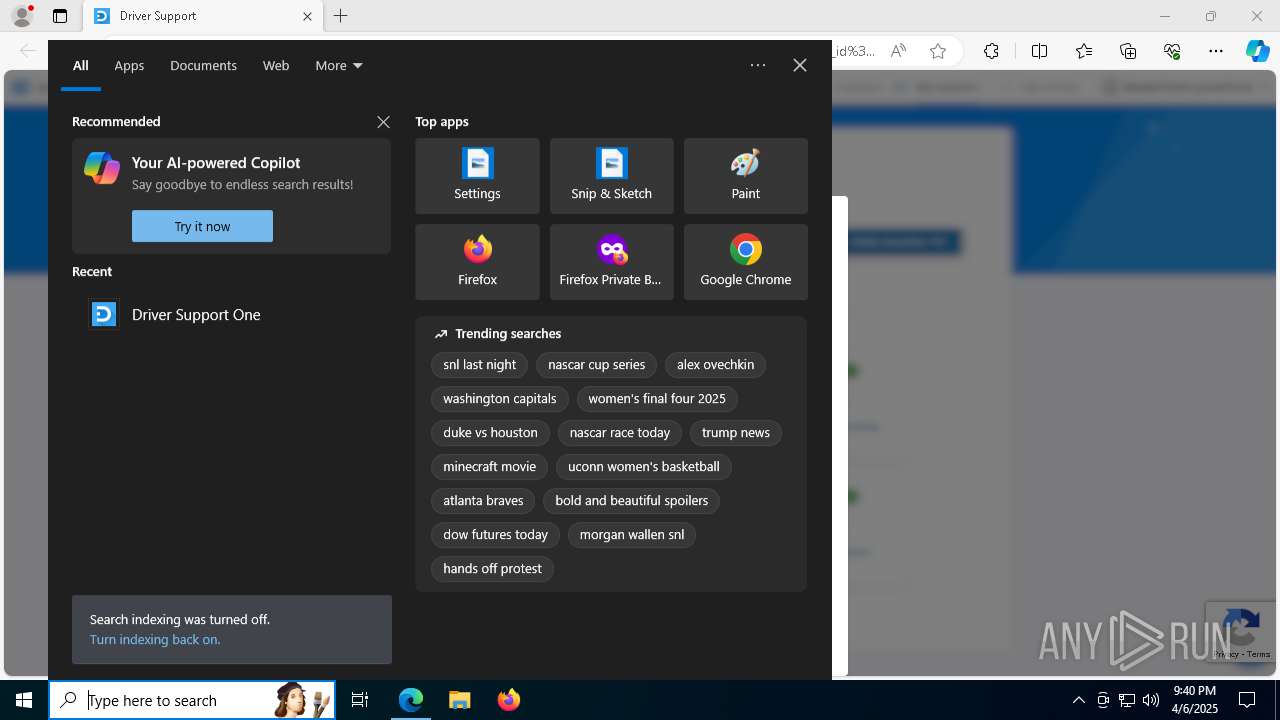Switch to Apps search tab
The image size is (1280, 720).
(129, 66)
